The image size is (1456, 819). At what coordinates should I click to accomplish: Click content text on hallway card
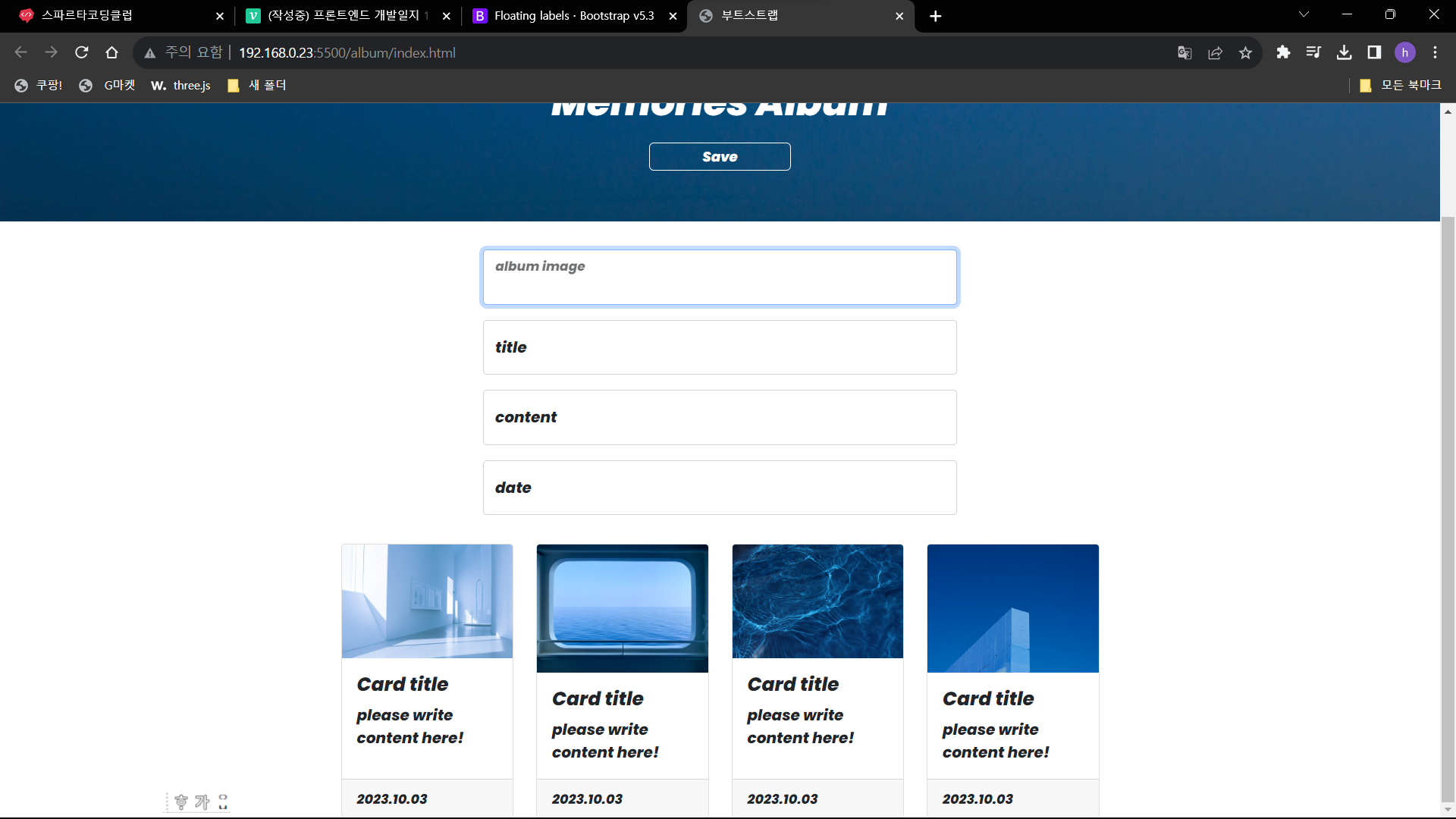pyautogui.click(x=410, y=726)
